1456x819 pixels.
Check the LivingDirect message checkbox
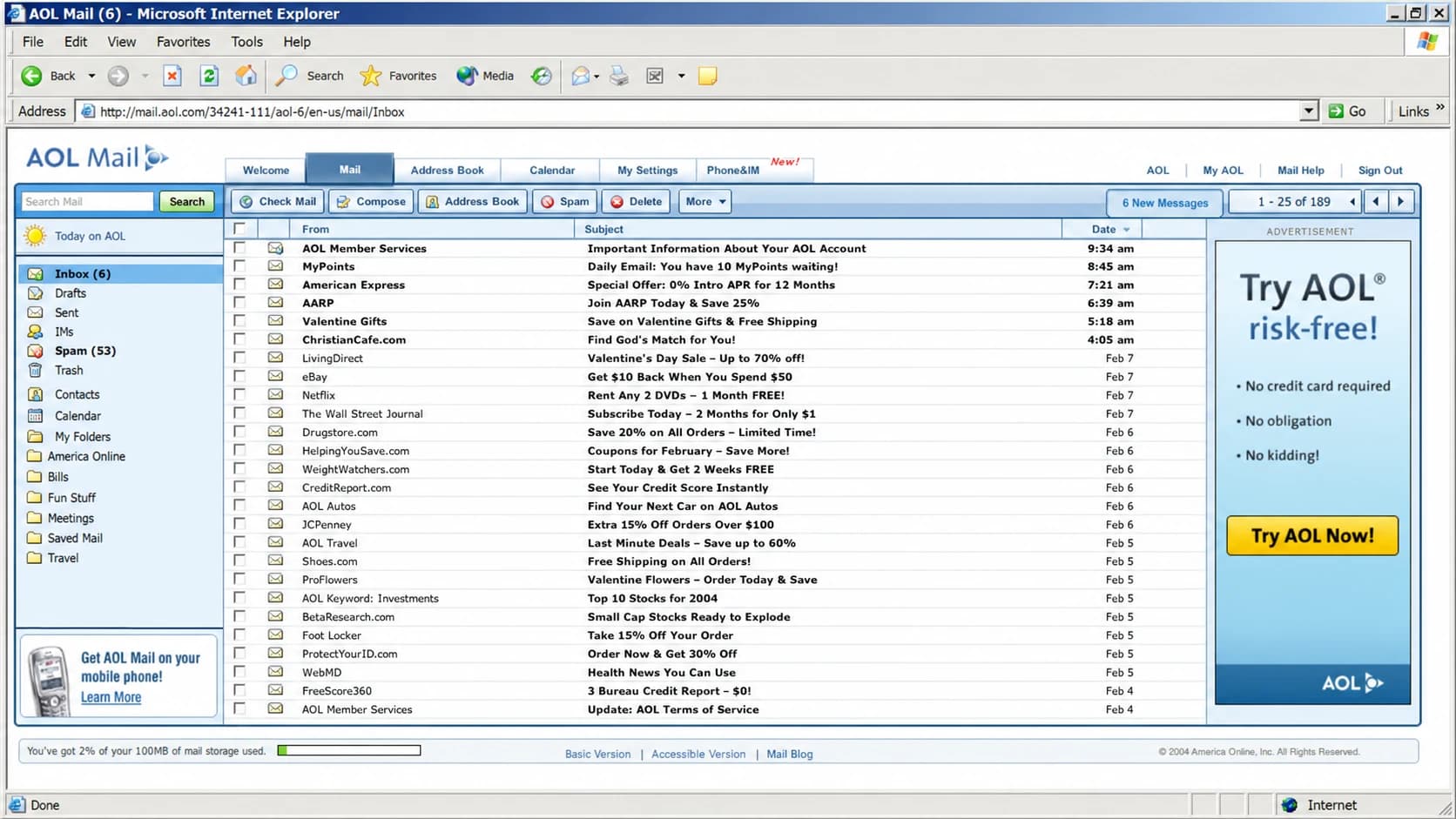[x=239, y=358]
